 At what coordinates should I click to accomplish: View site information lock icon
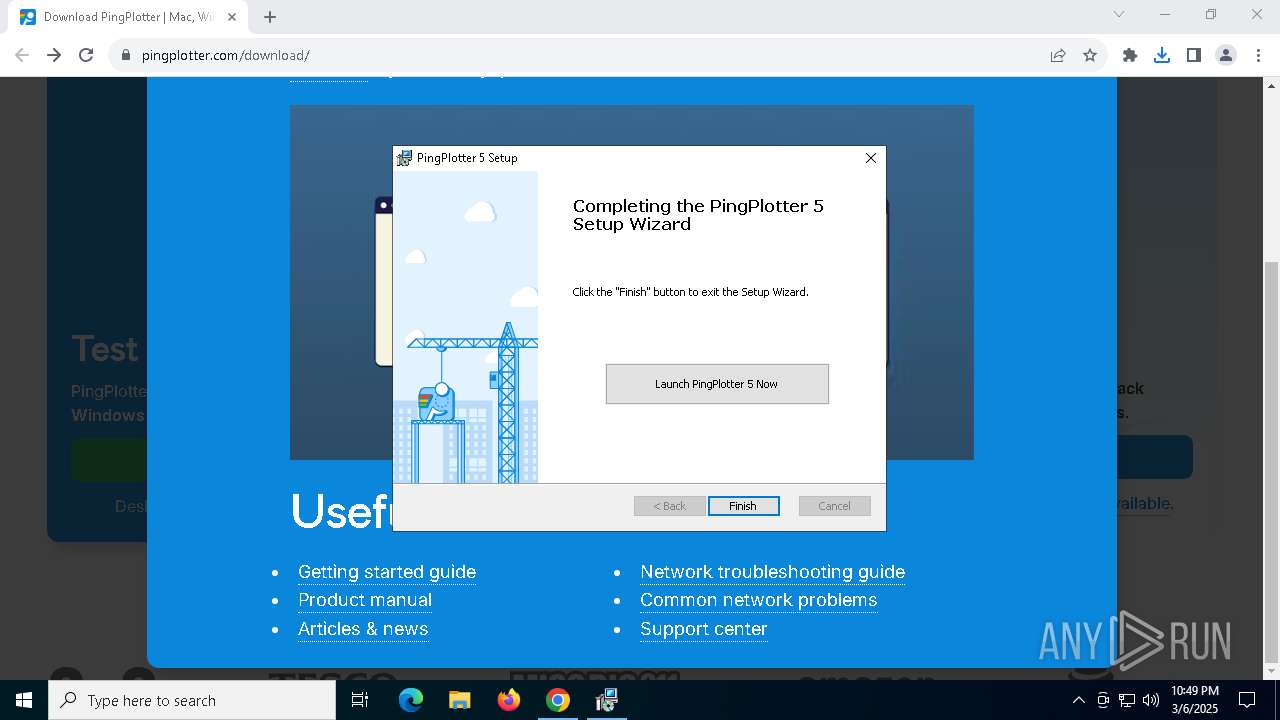coord(126,55)
